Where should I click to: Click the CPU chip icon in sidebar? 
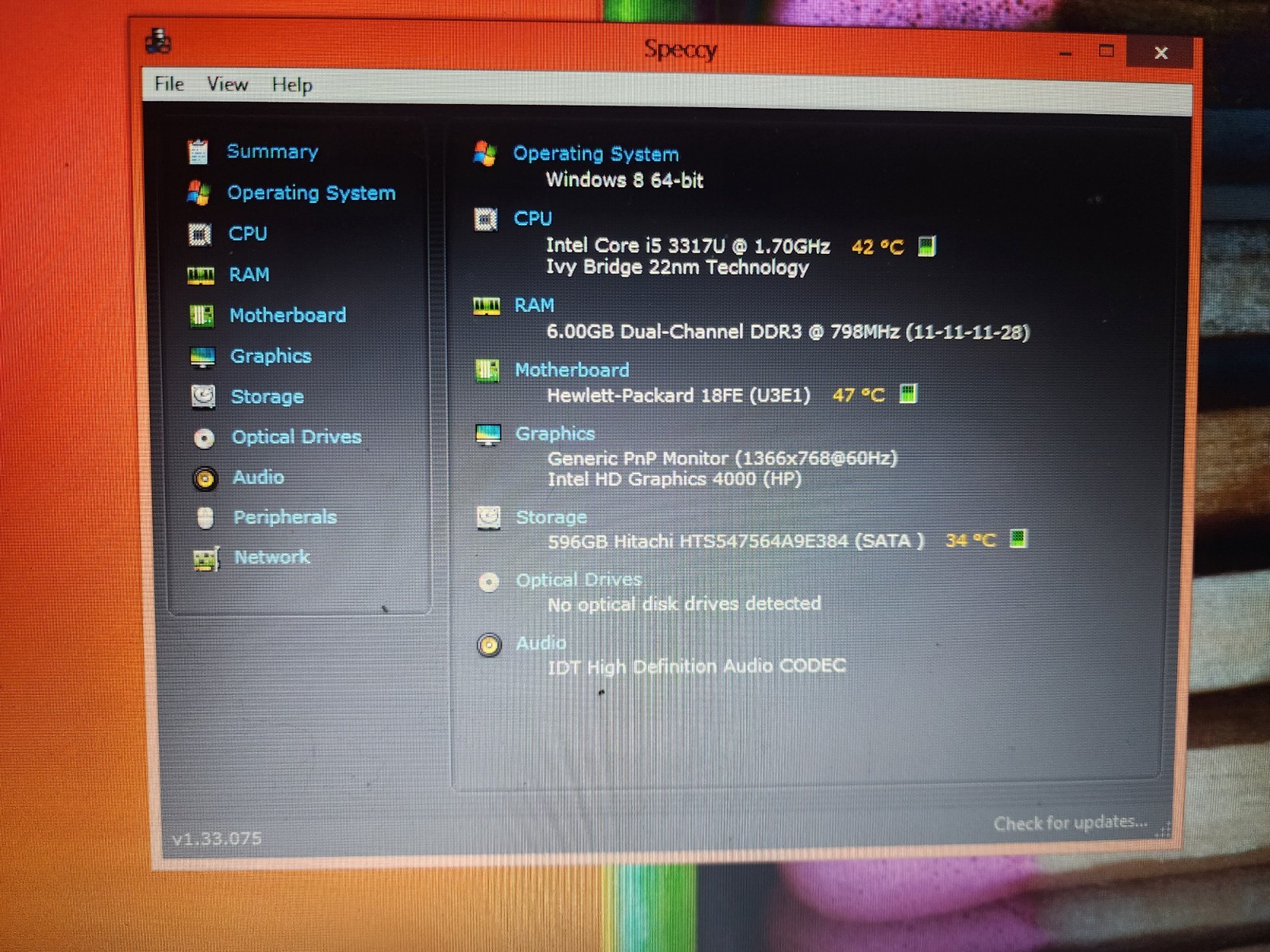pos(200,234)
